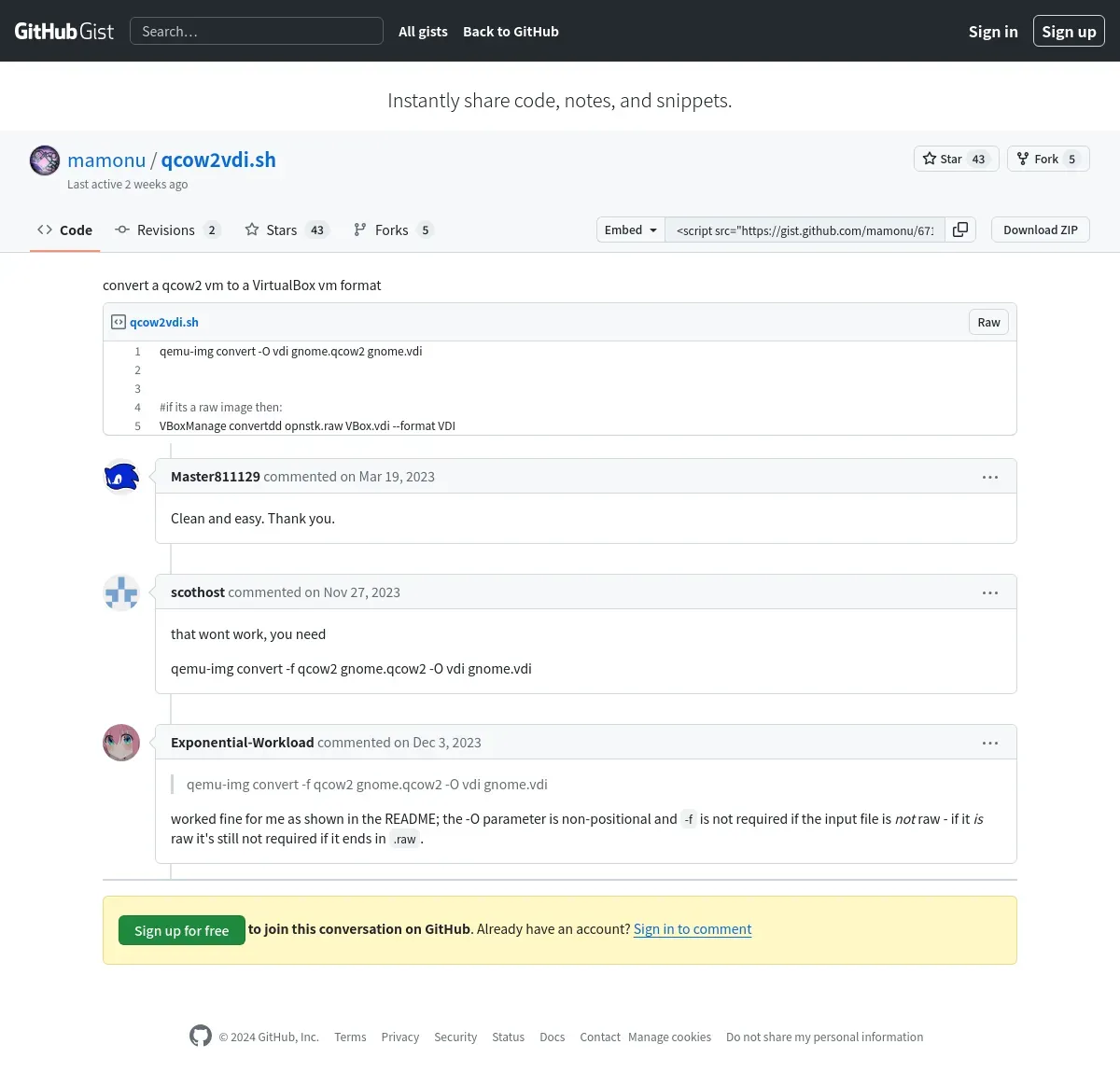Open the Dec 3, 2023 comment timestamp

[x=447, y=742]
